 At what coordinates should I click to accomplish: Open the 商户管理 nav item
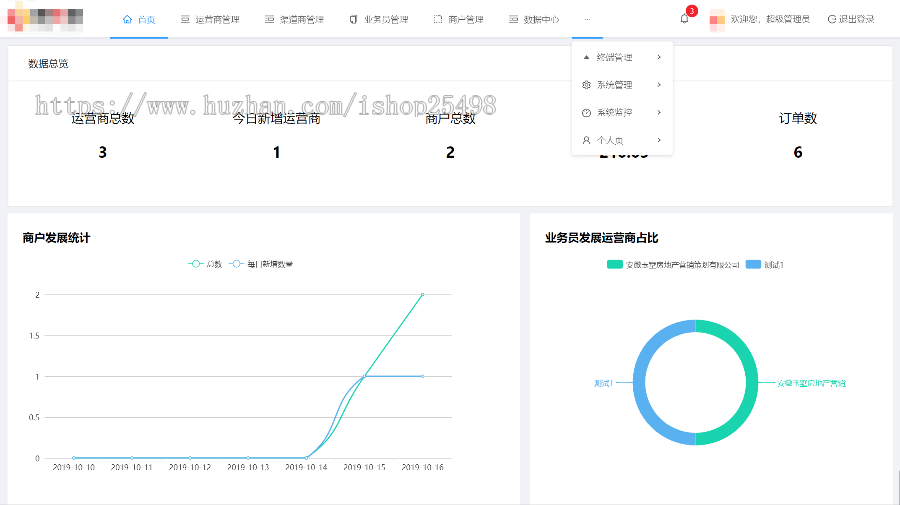tap(458, 20)
